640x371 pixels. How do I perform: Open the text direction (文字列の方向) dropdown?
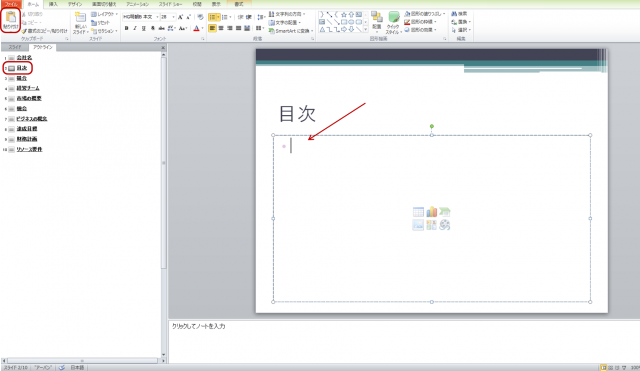point(287,14)
